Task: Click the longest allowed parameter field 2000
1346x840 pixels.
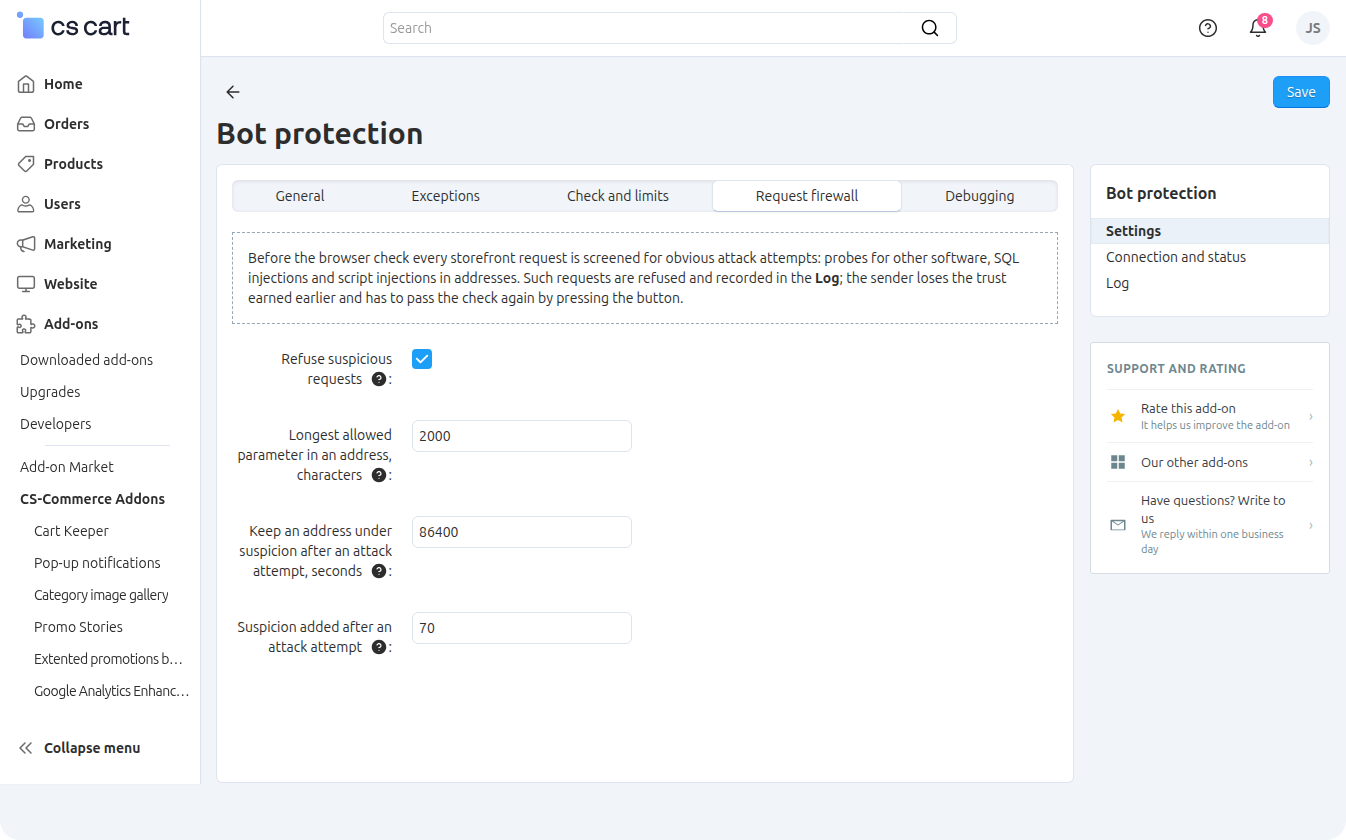Action: click(x=522, y=436)
